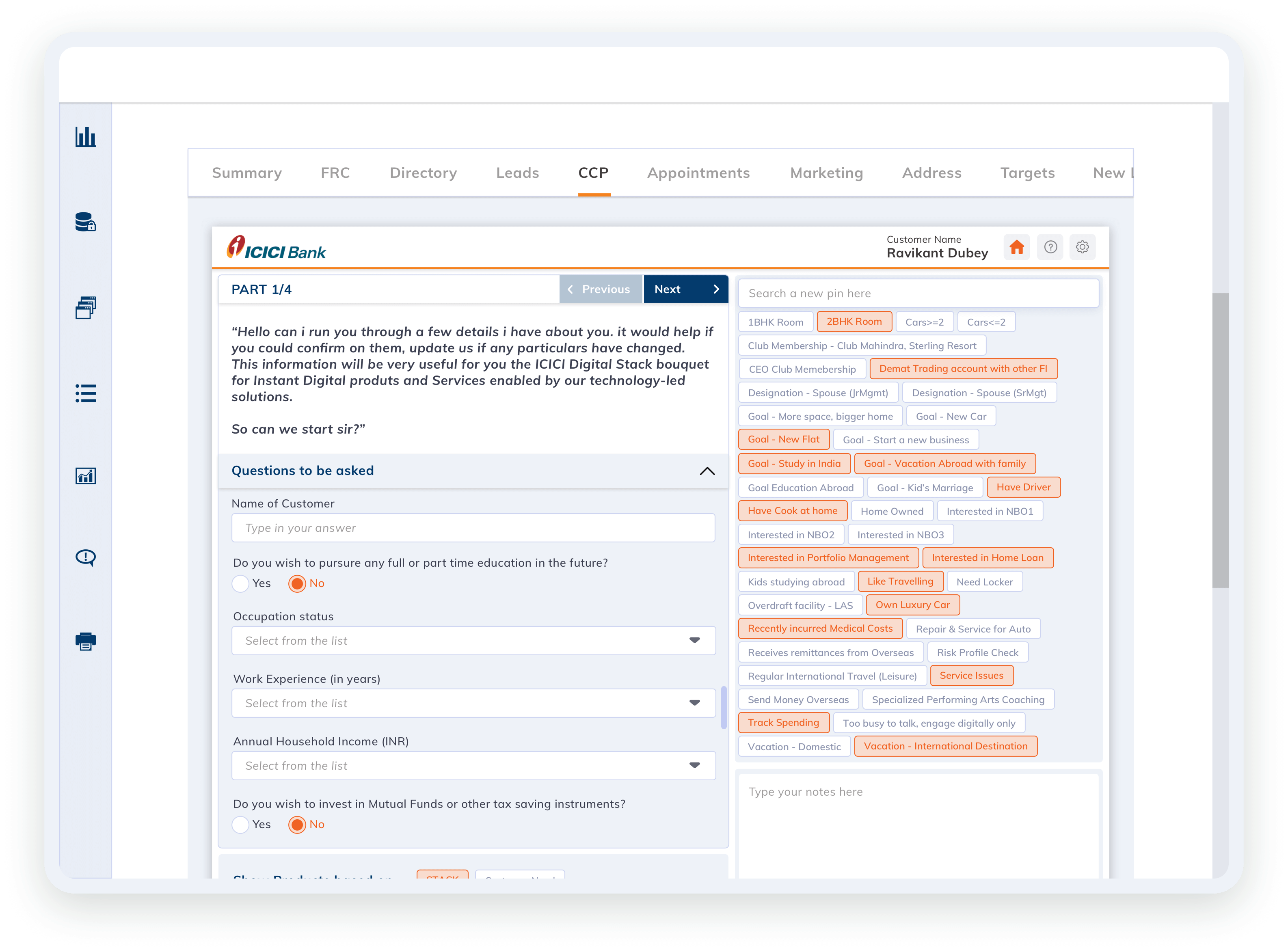The height and width of the screenshot is (950, 1288).
Task: Click the alert speech bubble sidebar icon
Action: pyautogui.click(x=85, y=557)
